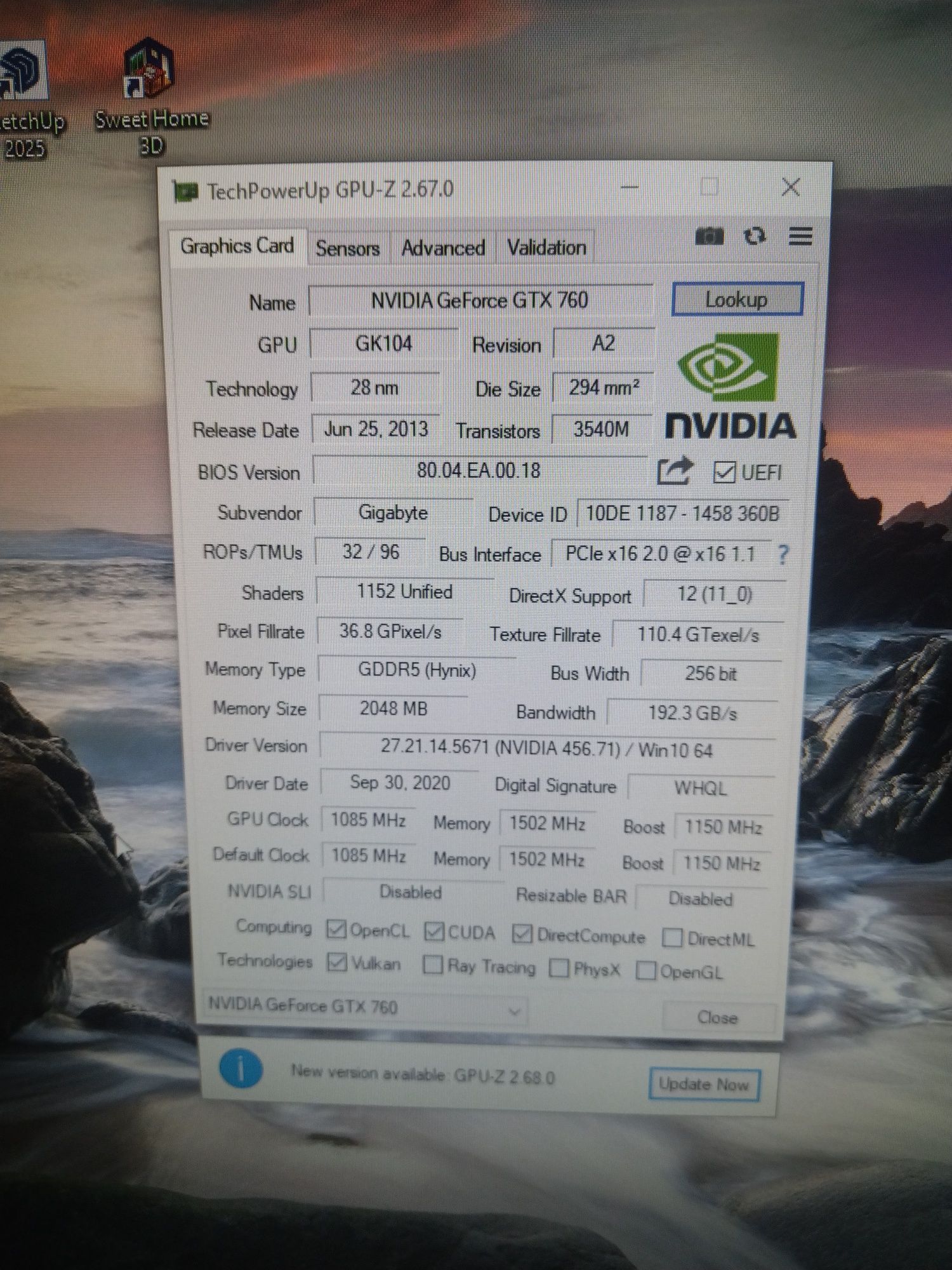Image resolution: width=952 pixels, height=1270 pixels.
Task: Toggle the DirectCompute checkbox
Action: (522, 934)
